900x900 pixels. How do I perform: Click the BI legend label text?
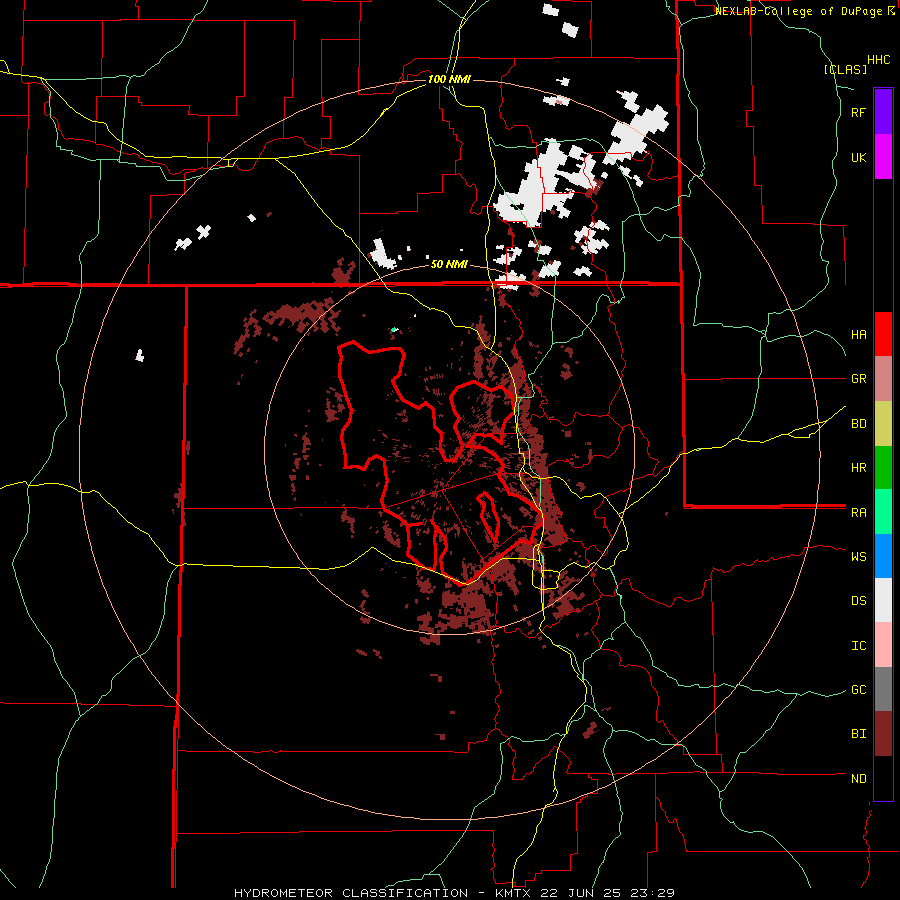click(x=859, y=734)
